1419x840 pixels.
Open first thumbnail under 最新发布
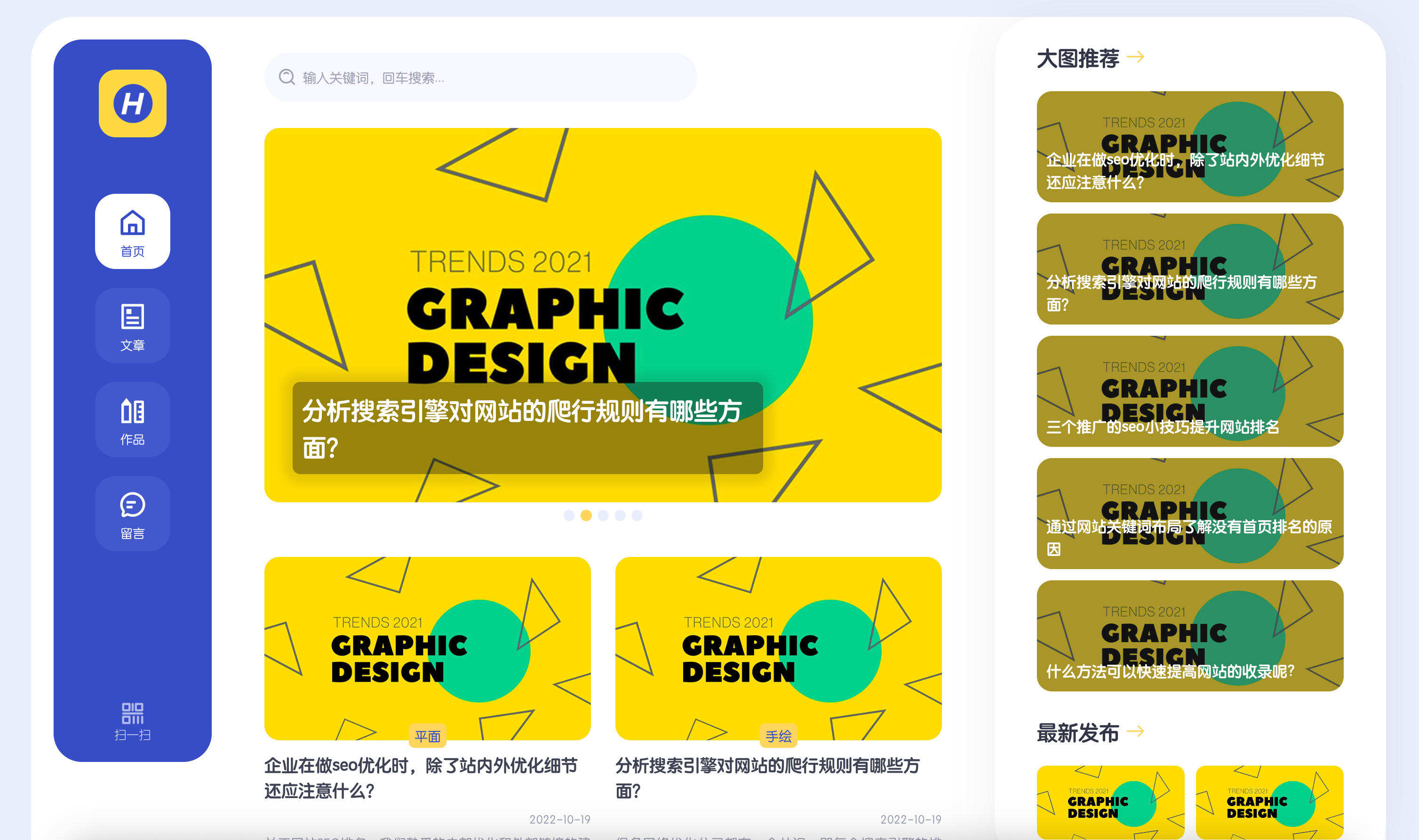coord(1110,804)
